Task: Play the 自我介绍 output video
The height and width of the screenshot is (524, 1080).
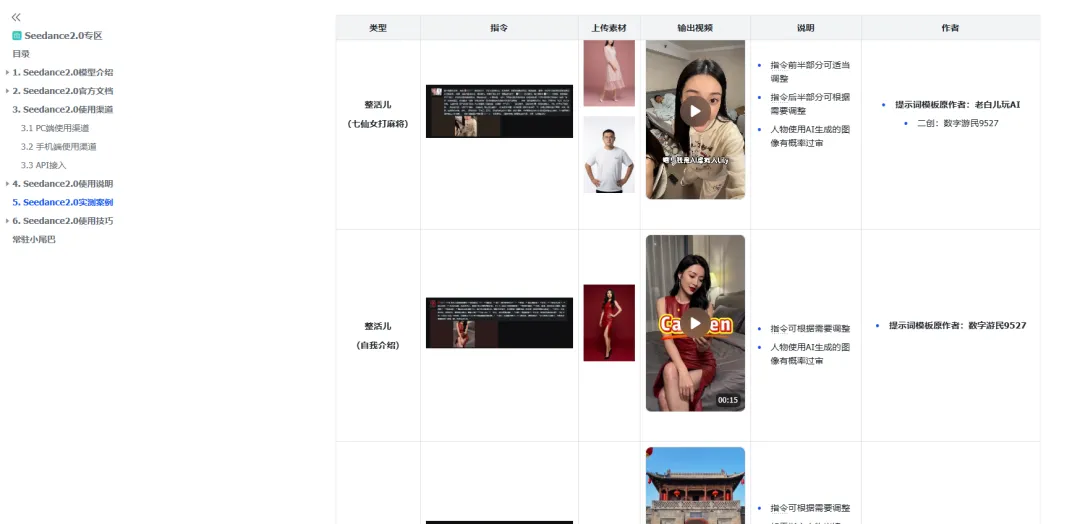Action: pos(695,323)
